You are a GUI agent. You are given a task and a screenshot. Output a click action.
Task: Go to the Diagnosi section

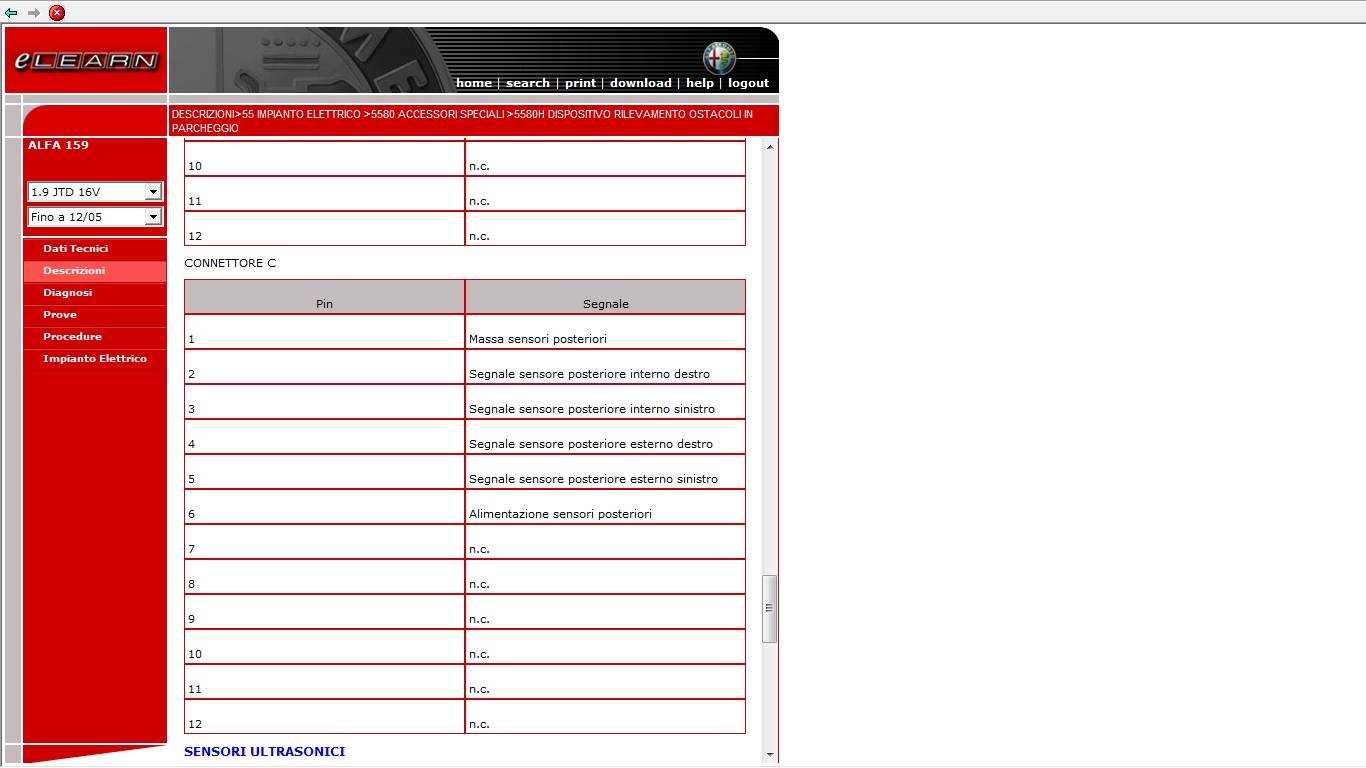point(67,293)
